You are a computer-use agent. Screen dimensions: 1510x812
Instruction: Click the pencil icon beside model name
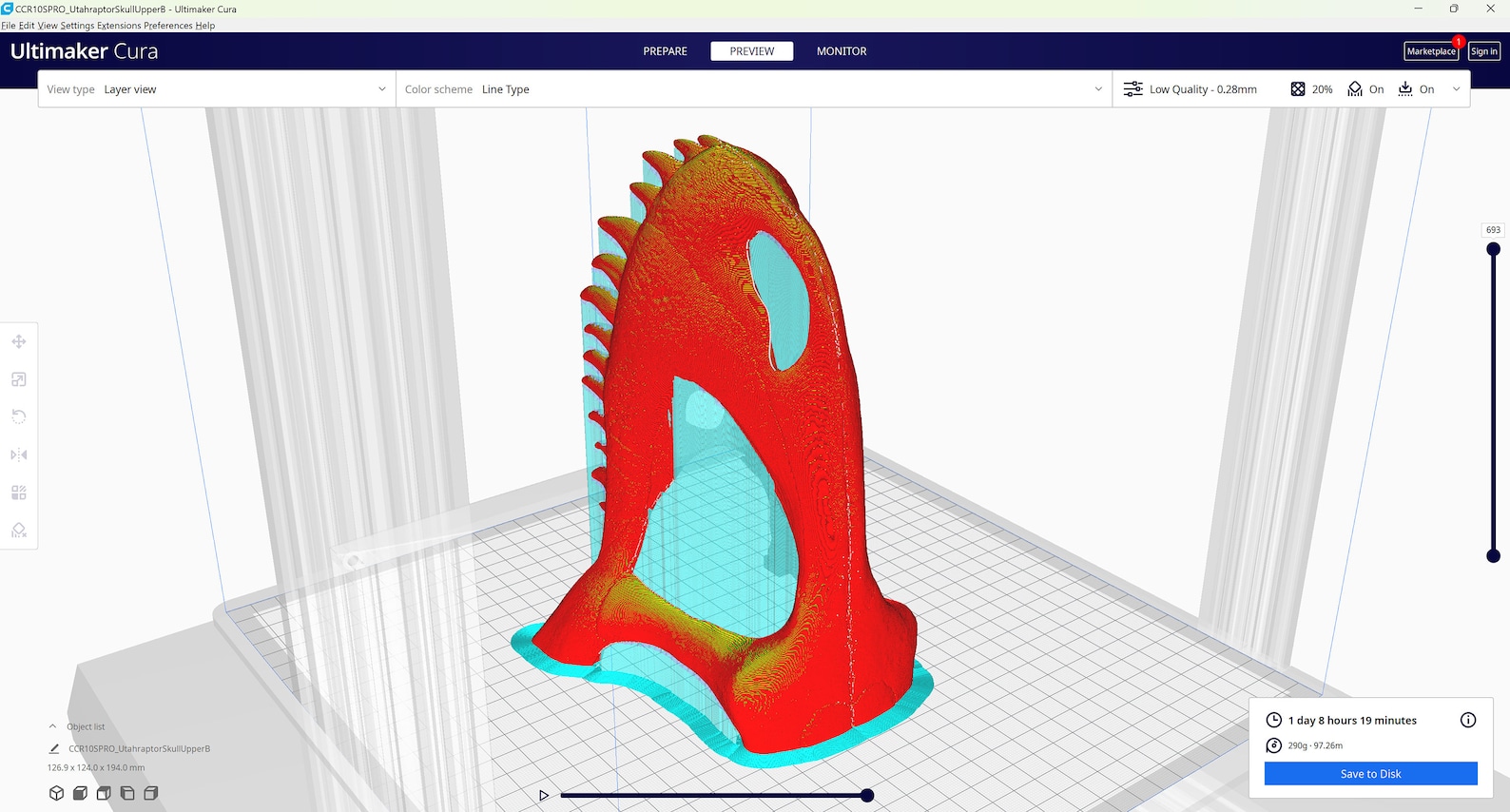pyautogui.click(x=54, y=749)
